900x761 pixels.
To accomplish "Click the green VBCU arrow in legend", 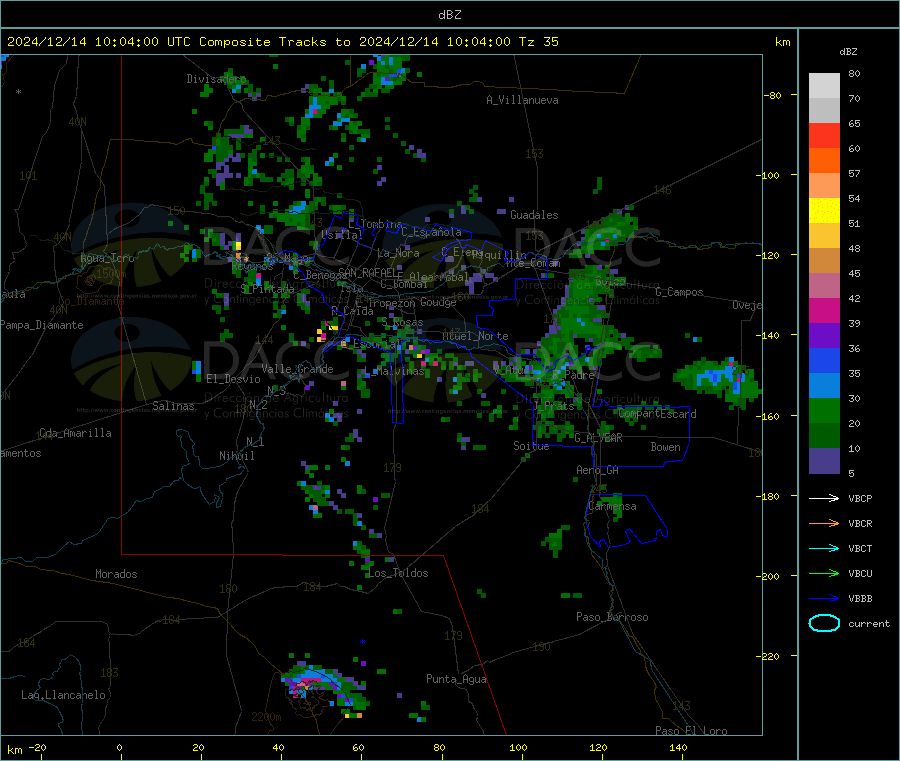I will click(x=824, y=573).
